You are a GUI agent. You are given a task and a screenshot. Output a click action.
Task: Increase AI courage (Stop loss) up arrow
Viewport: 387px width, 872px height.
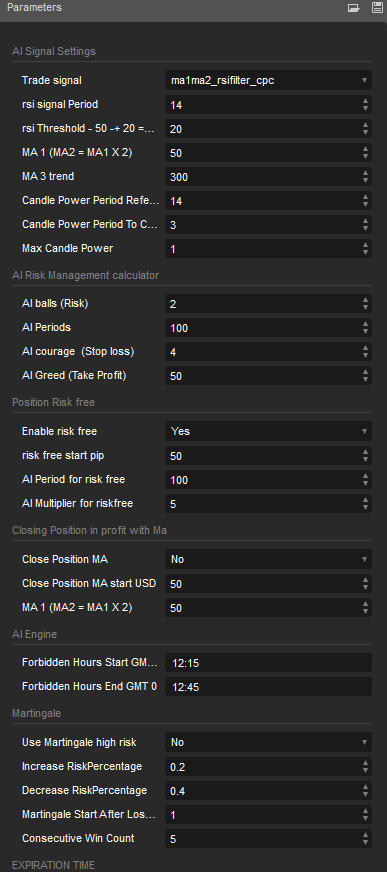click(x=365, y=348)
